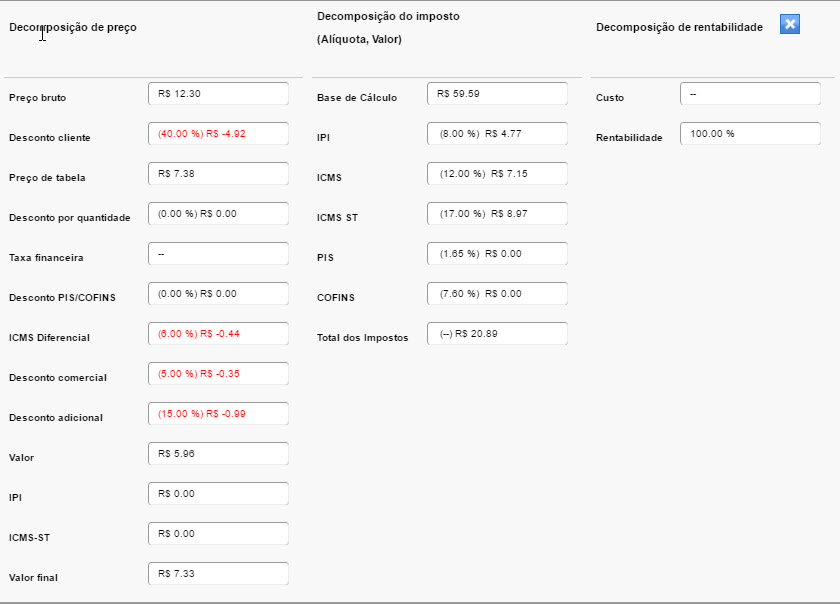This screenshot has height=604, width=840.
Task: Click the Custo field
Action: (x=751, y=94)
